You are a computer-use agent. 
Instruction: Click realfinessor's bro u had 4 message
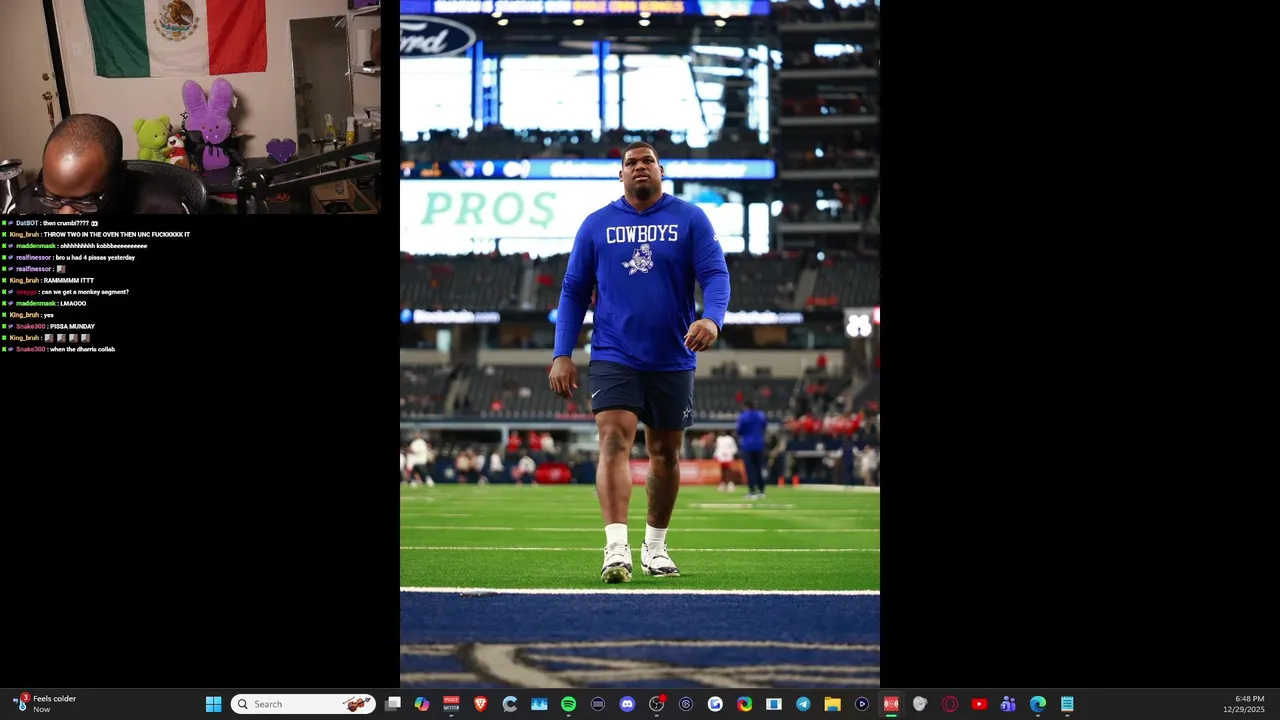[x=69, y=257]
